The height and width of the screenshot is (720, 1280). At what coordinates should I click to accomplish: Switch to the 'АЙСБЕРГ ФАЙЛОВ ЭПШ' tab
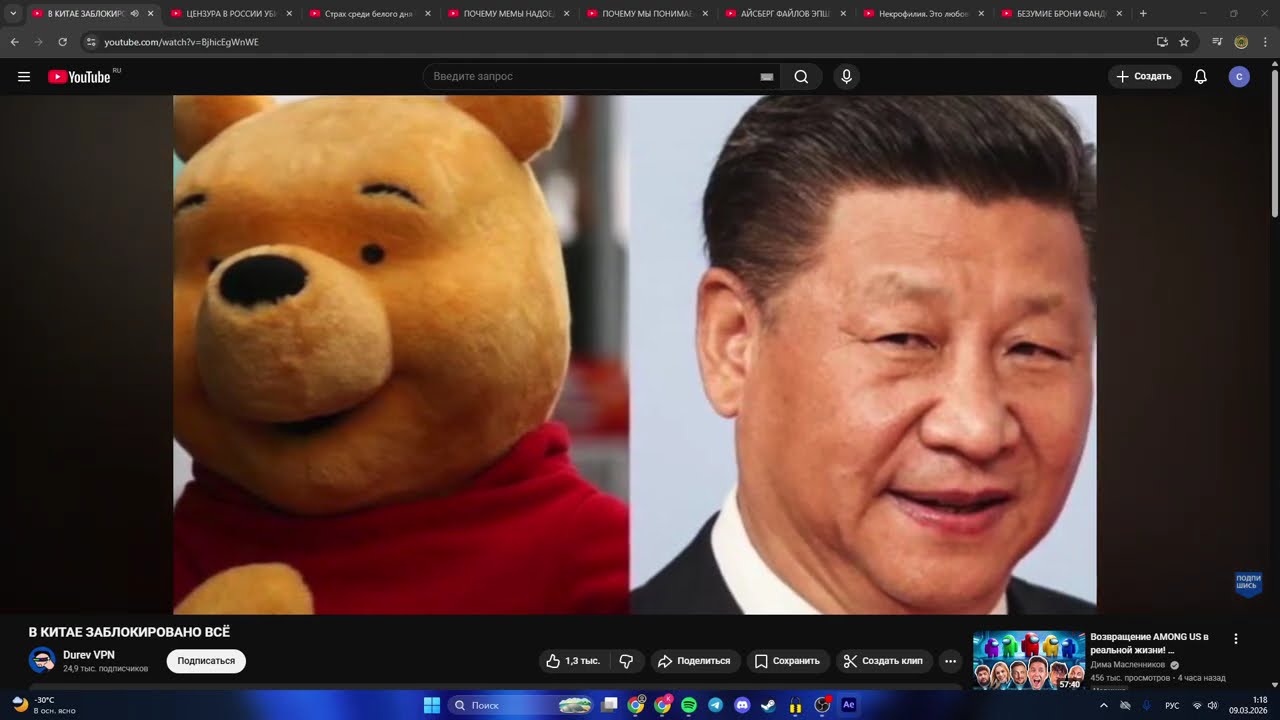pyautogui.click(x=784, y=14)
